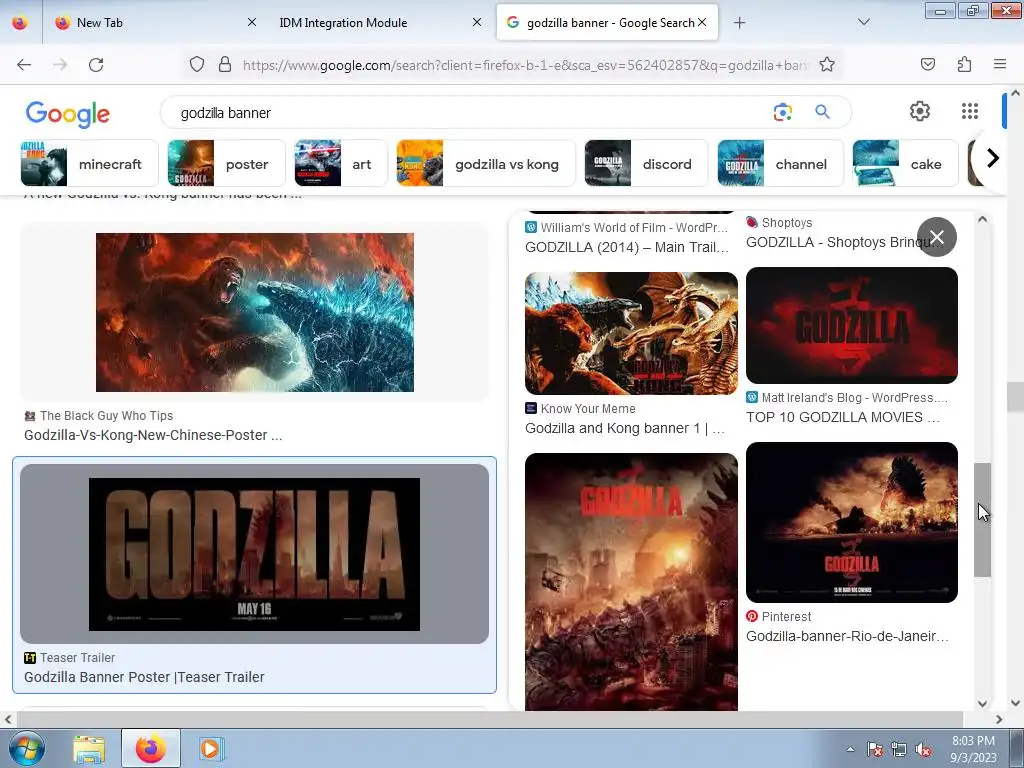Open Windows Explorer from taskbar
This screenshot has height=768, width=1024.
[x=89, y=748]
